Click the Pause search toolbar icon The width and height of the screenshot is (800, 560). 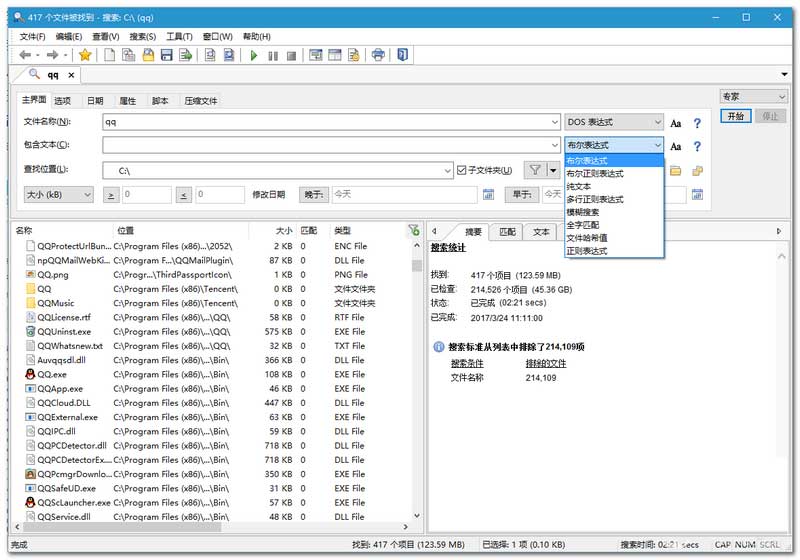tap(272, 55)
